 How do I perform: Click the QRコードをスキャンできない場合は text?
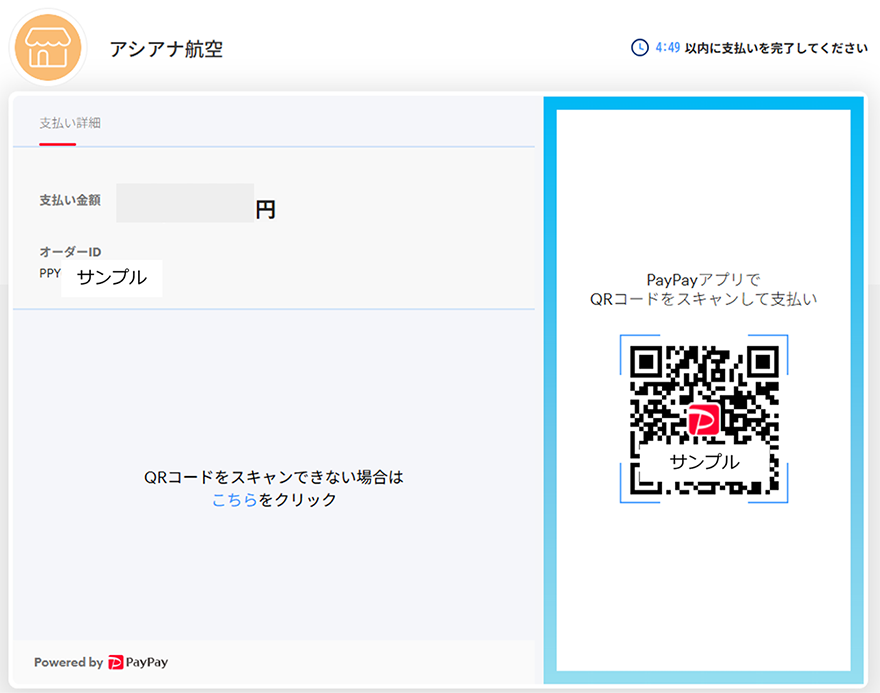[x=274, y=477]
